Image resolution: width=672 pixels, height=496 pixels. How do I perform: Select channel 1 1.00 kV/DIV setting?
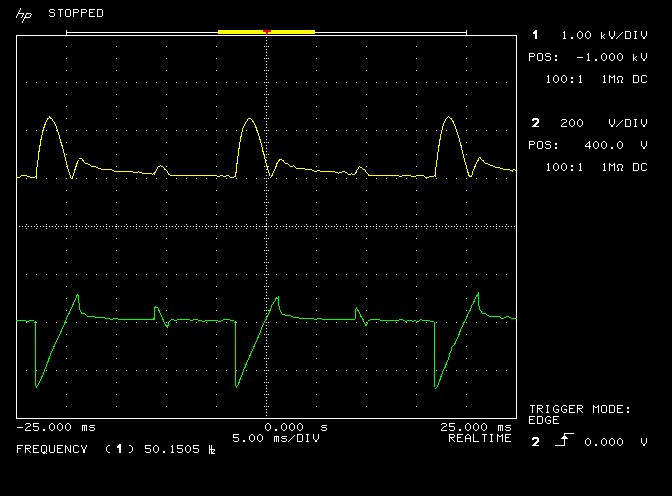click(x=604, y=35)
